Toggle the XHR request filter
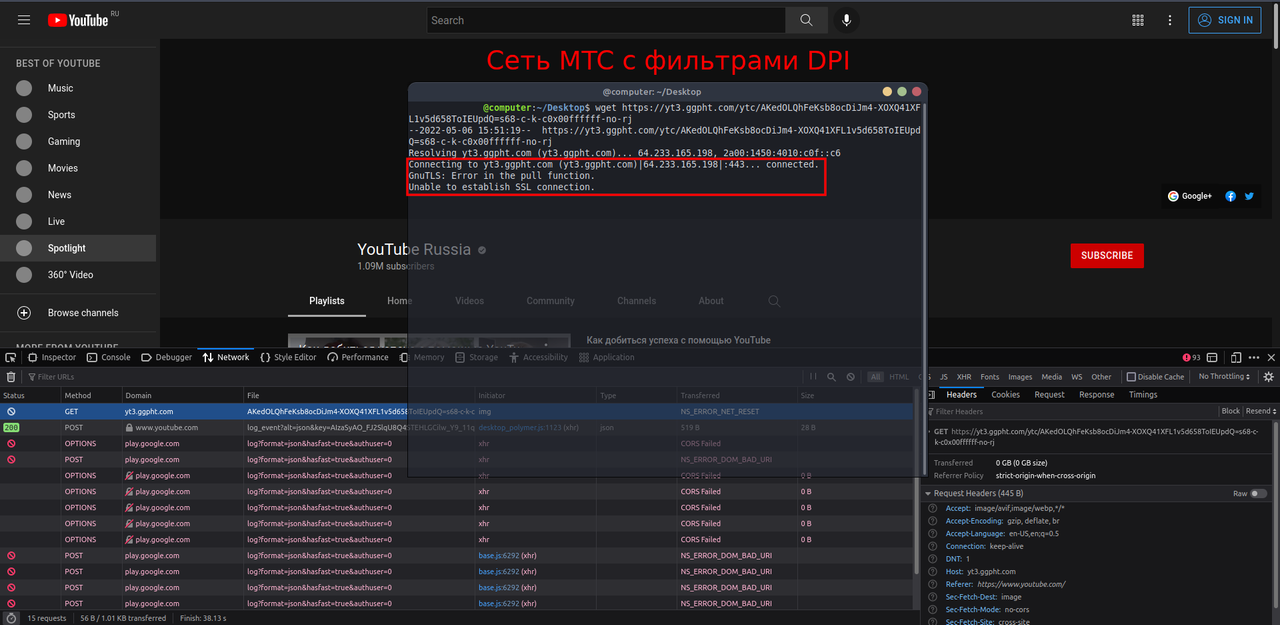The height and width of the screenshot is (625, 1280). (x=964, y=377)
